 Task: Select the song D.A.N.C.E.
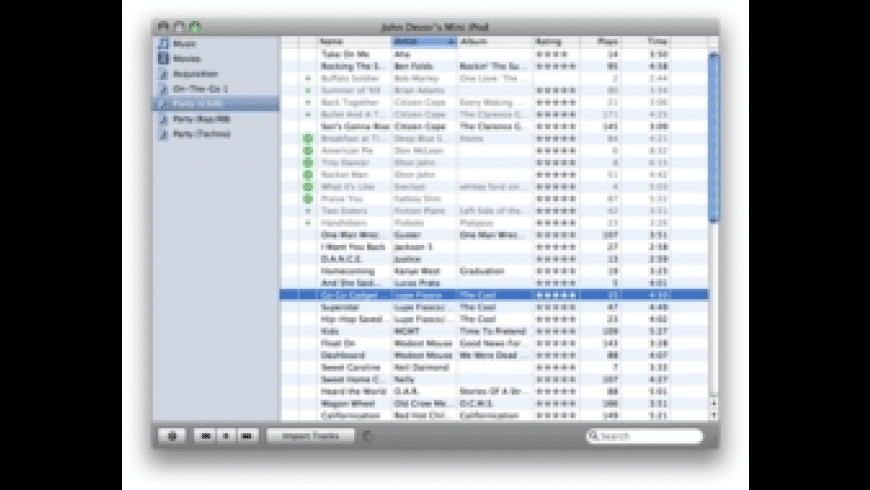[x=341, y=259]
